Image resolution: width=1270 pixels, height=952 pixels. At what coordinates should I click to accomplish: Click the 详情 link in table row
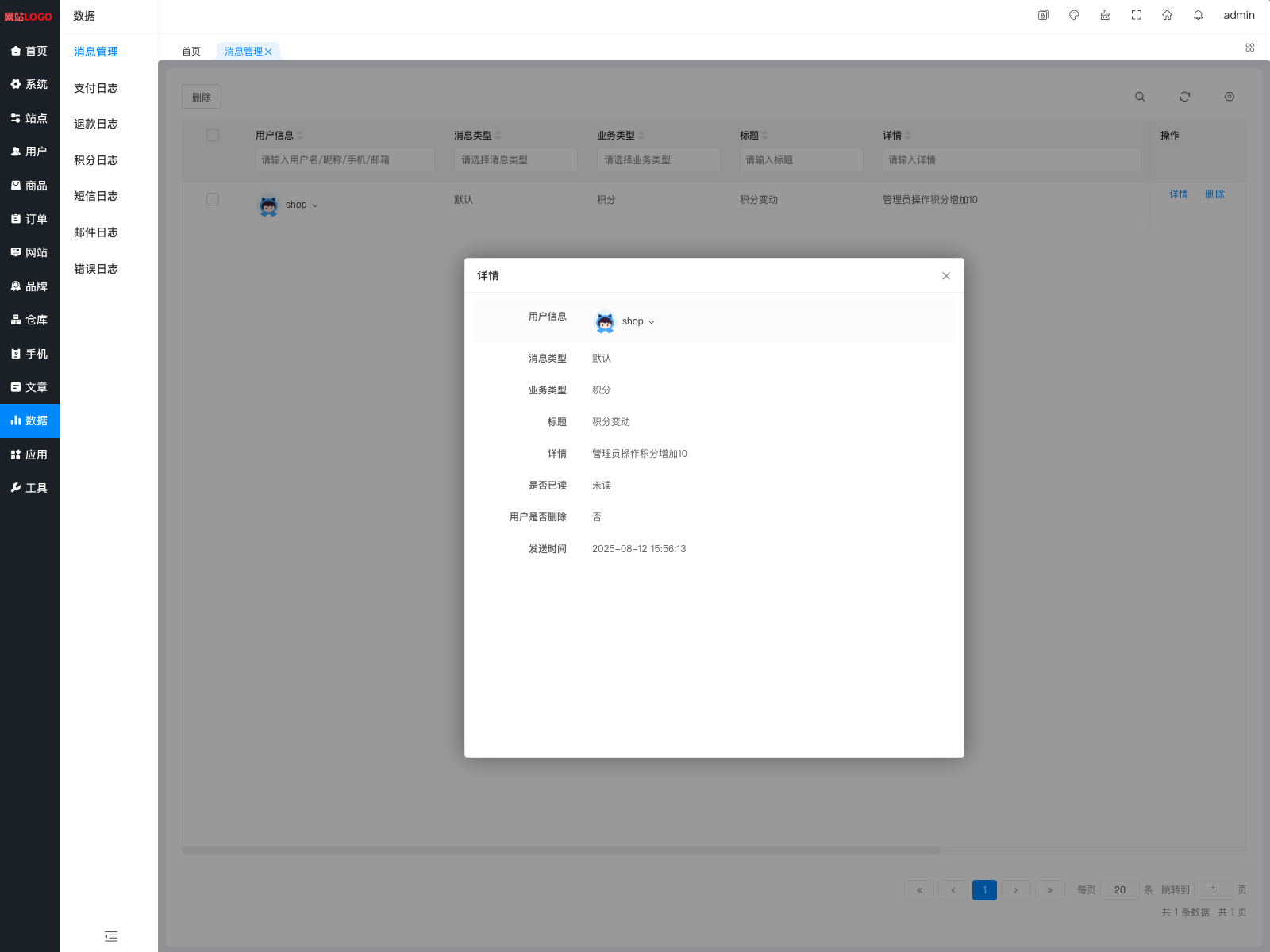(x=1178, y=194)
